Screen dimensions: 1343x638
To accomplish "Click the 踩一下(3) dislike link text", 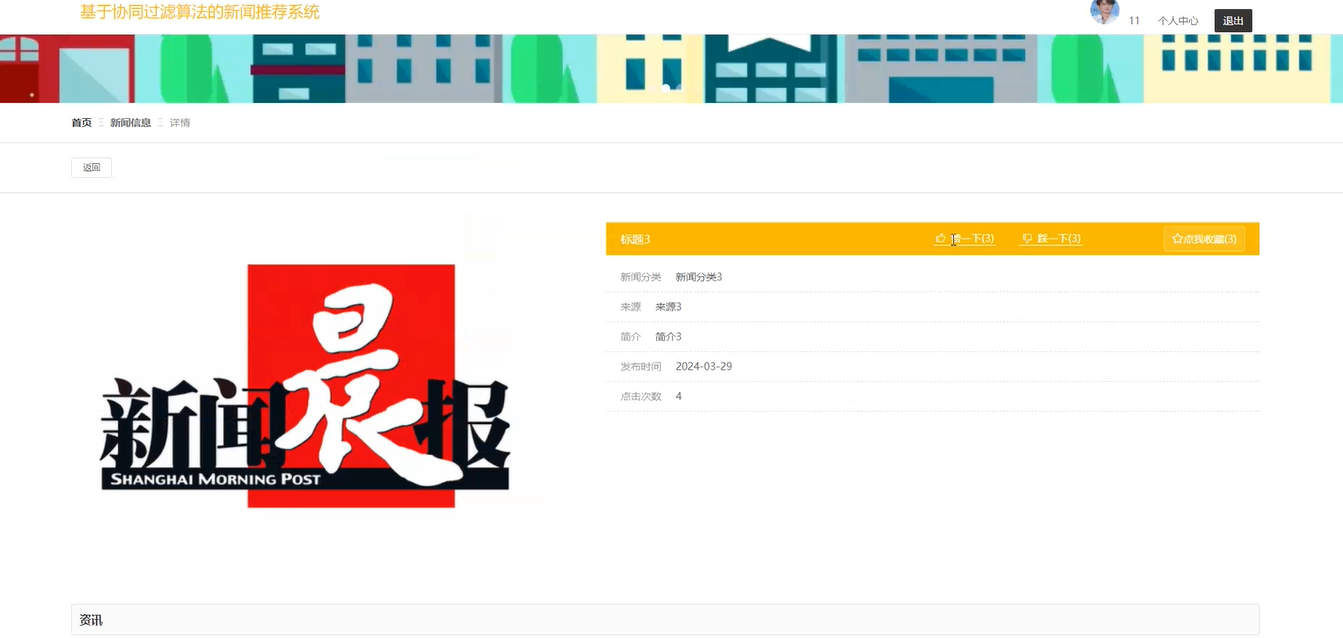I will [x=1059, y=239].
